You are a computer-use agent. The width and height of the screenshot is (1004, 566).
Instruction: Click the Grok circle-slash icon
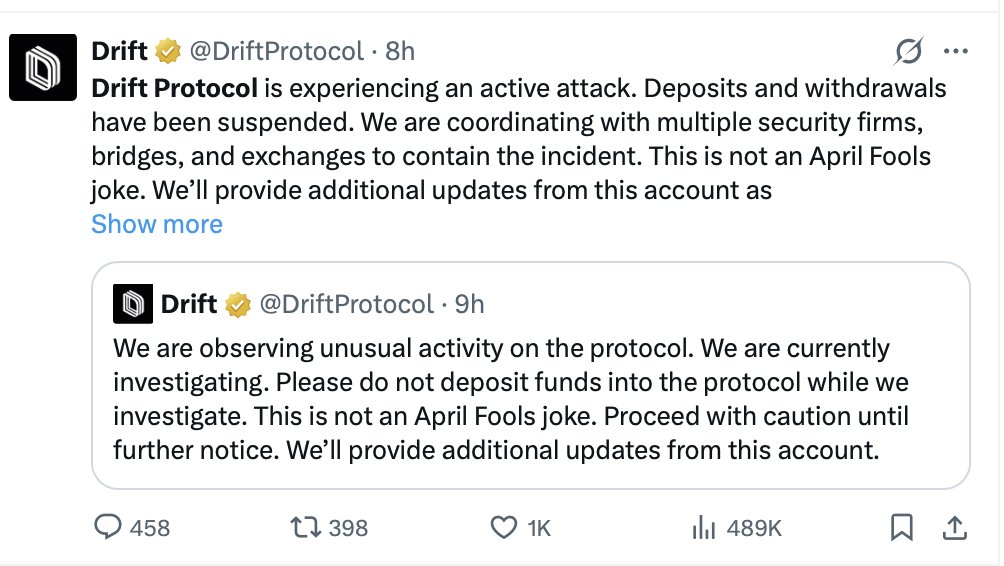click(x=910, y=50)
